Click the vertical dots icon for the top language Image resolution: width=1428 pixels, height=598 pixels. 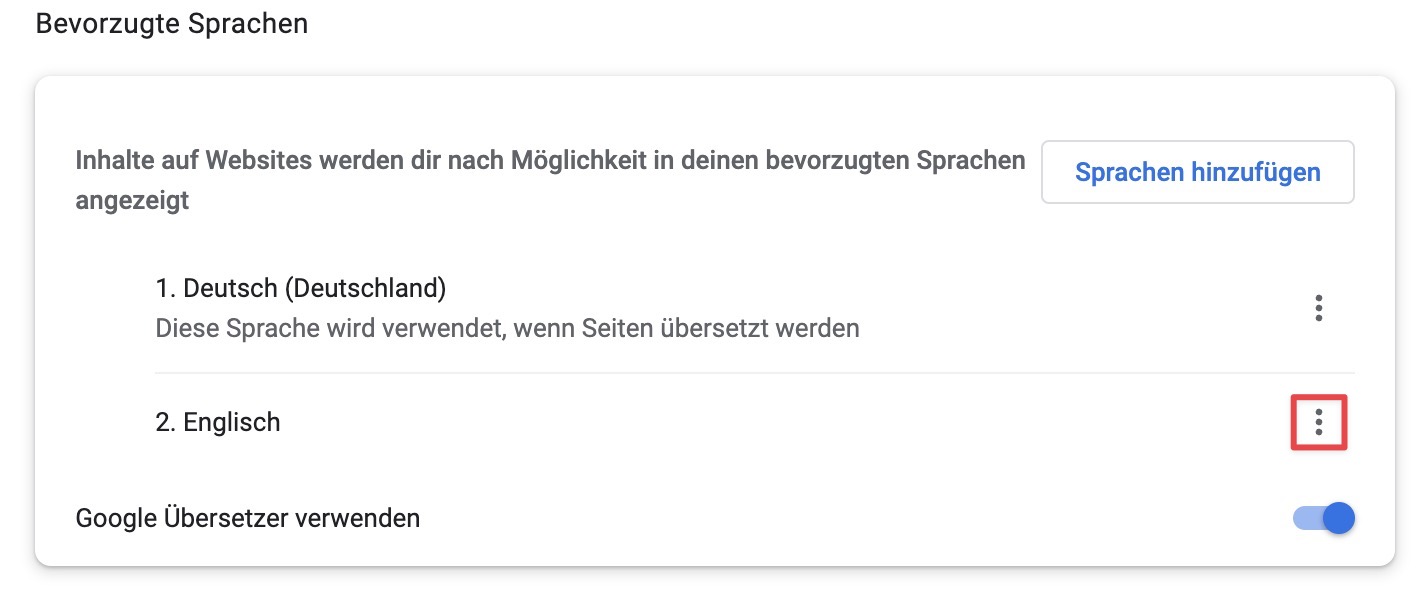click(1318, 309)
